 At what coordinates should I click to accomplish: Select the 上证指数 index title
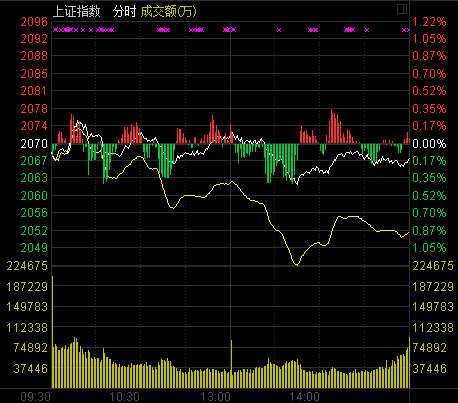tap(76, 11)
